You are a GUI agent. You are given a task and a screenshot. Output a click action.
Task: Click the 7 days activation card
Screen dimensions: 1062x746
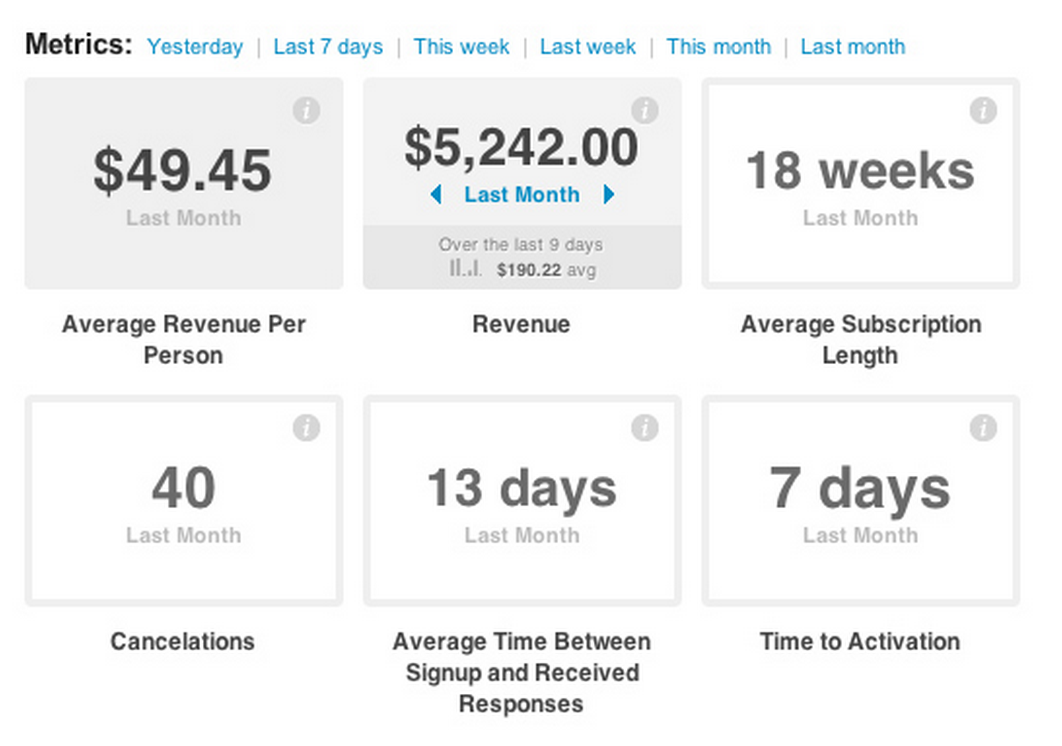(x=860, y=501)
